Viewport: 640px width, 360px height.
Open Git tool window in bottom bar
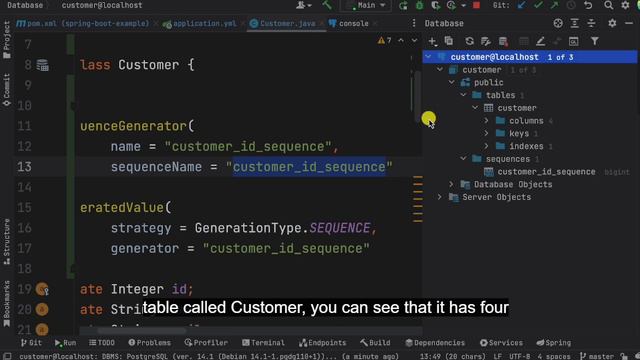click(x=31, y=342)
